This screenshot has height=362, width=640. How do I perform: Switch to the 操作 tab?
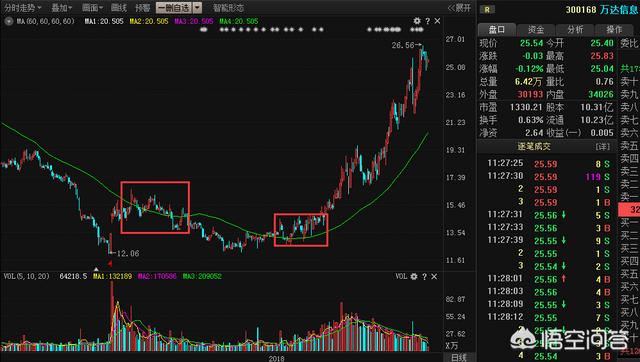tap(614, 29)
